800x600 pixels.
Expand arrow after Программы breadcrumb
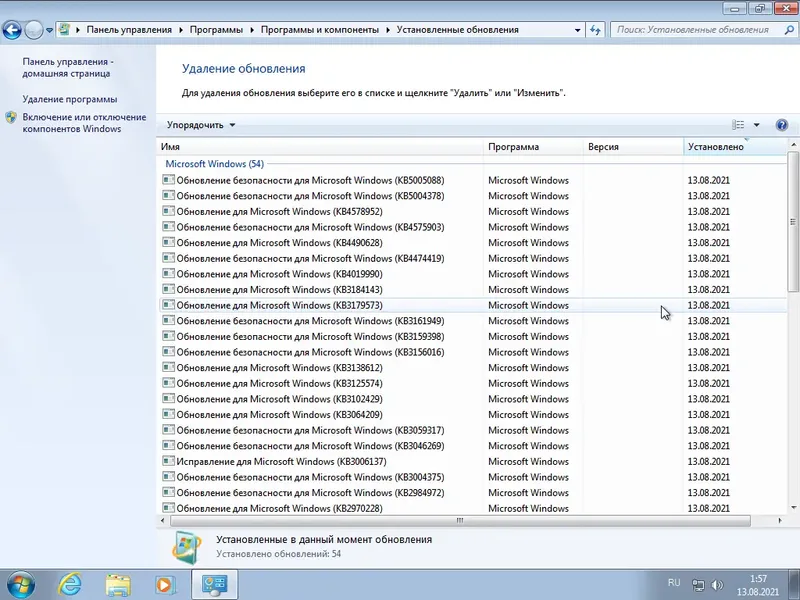point(252,30)
